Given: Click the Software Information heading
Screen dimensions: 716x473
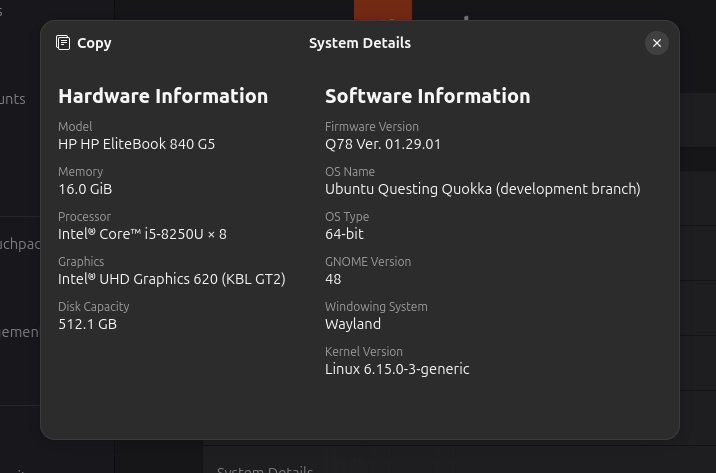Looking at the screenshot, I should (427, 96).
